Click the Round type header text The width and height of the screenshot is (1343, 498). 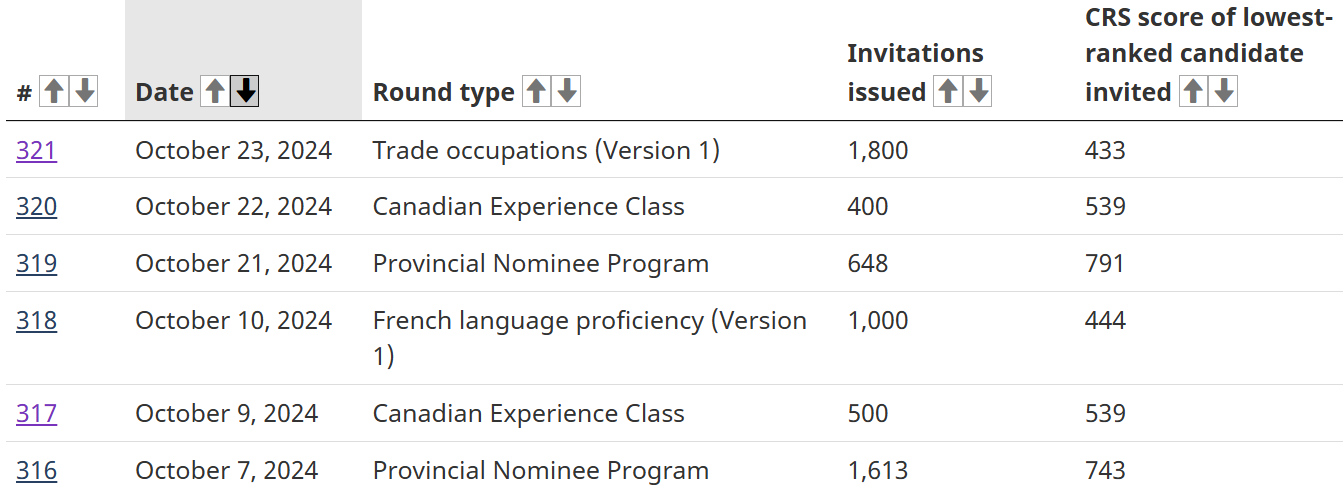tap(443, 92)
